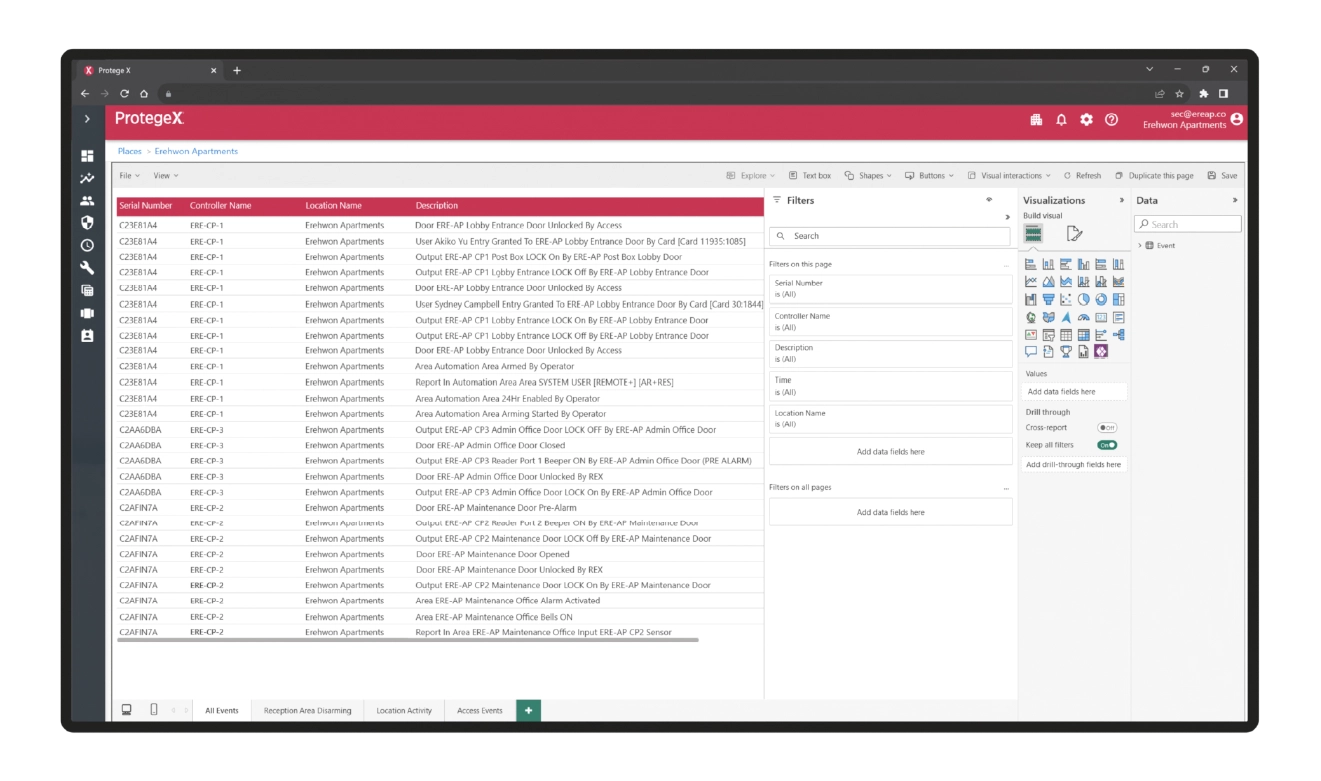Click Duplicate this page
This screenshot has height=781, width=1321.
(1154, 175)
